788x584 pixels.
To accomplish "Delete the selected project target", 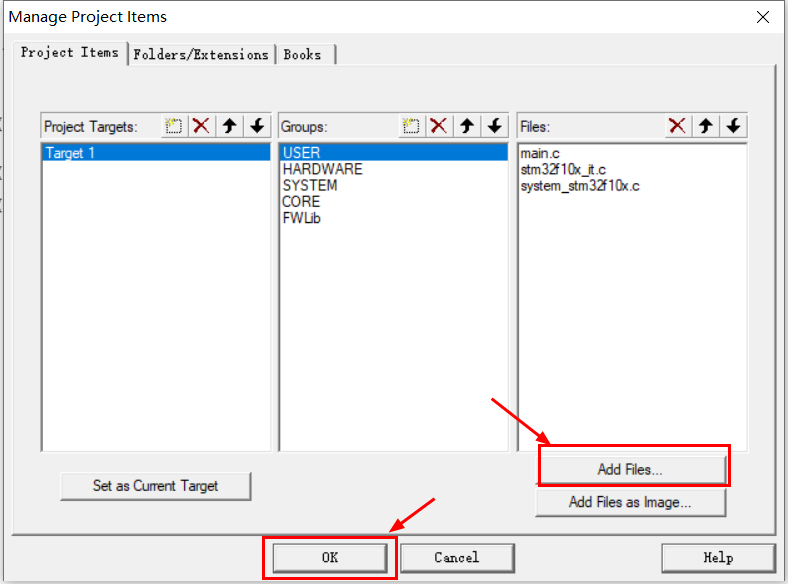I will (202, 126).
